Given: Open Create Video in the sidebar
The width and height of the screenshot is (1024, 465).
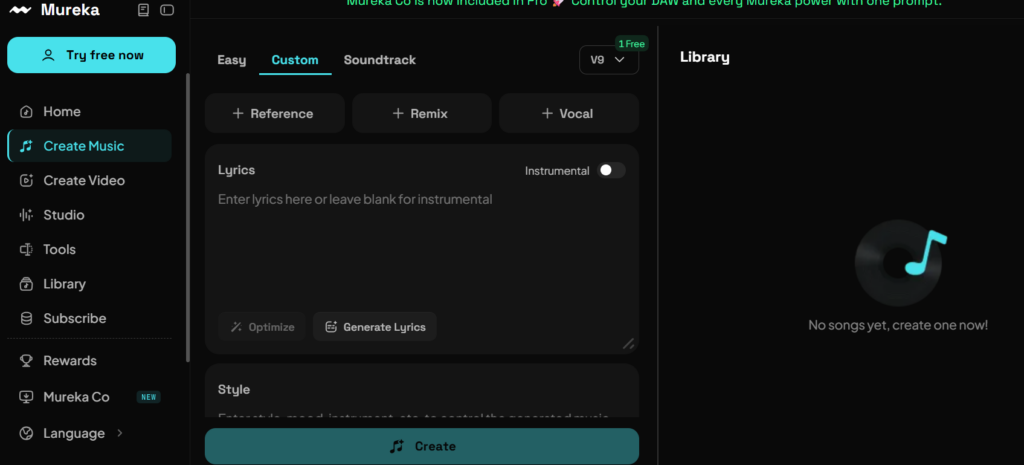Looking at the screenshot, I should pos(89,180).
